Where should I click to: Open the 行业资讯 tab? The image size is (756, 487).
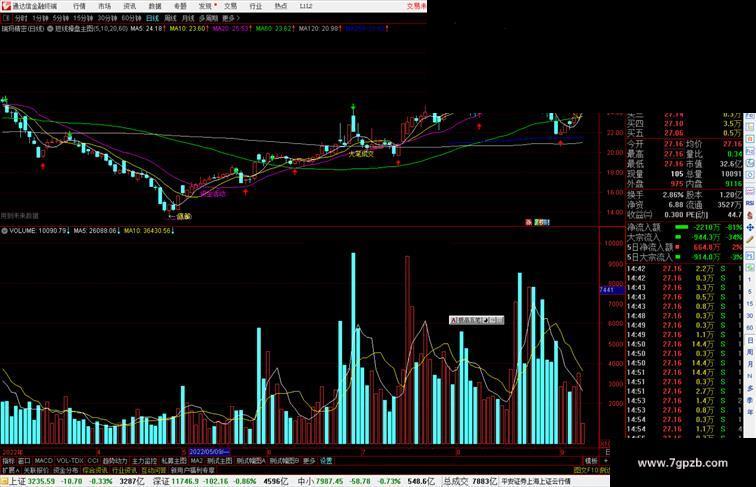tap(124, 470)
